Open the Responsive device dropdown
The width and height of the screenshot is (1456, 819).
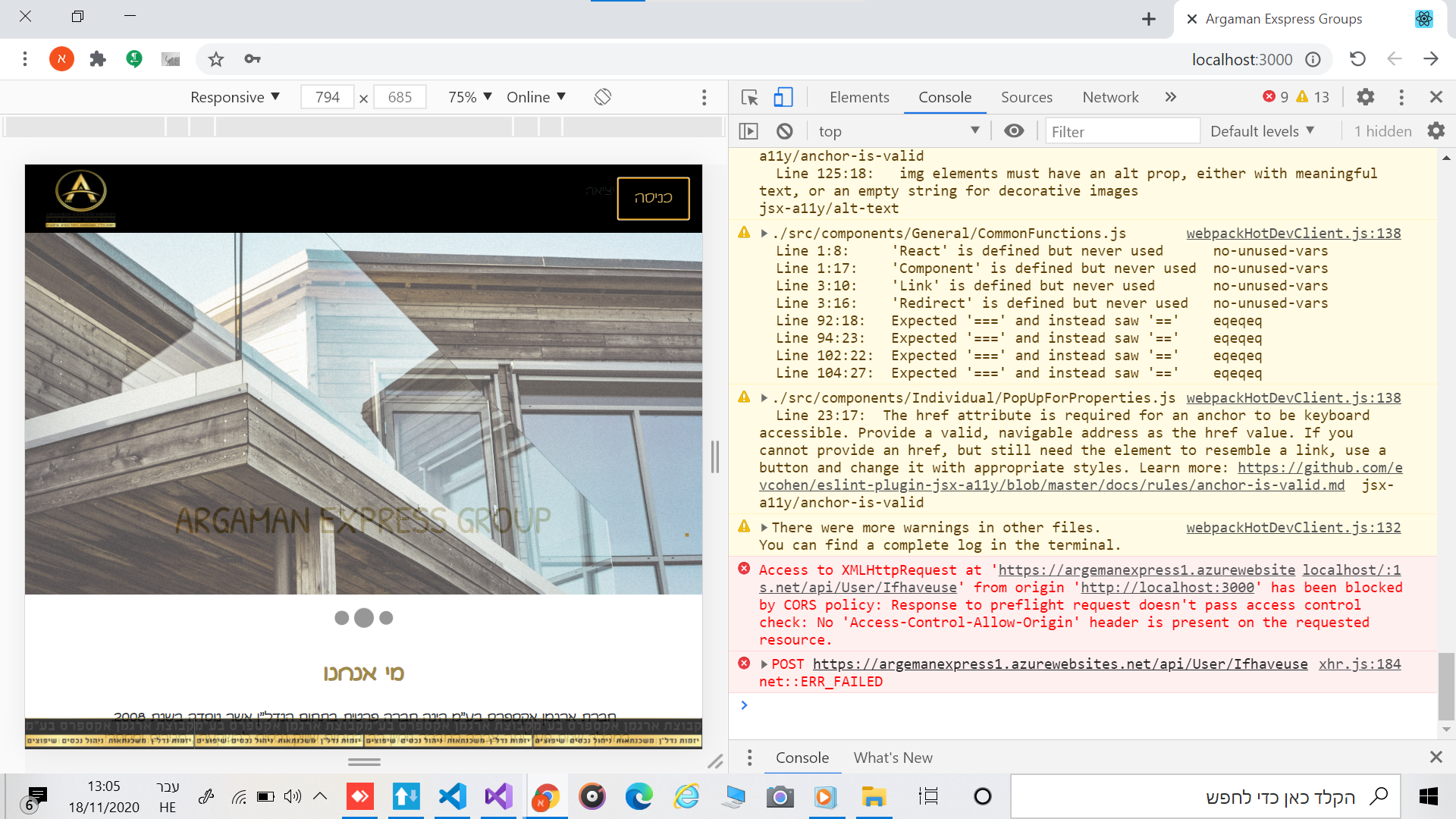tap(235, 97)
